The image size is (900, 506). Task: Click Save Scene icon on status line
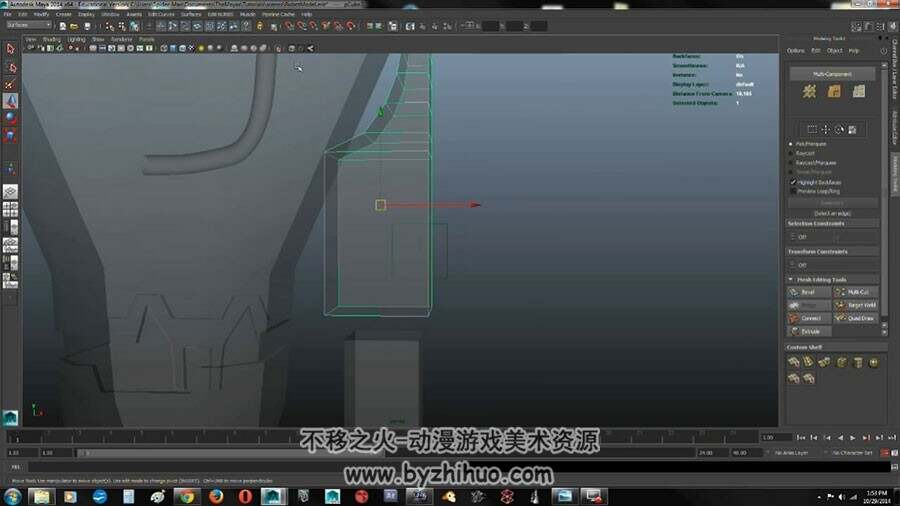[87, 26]
